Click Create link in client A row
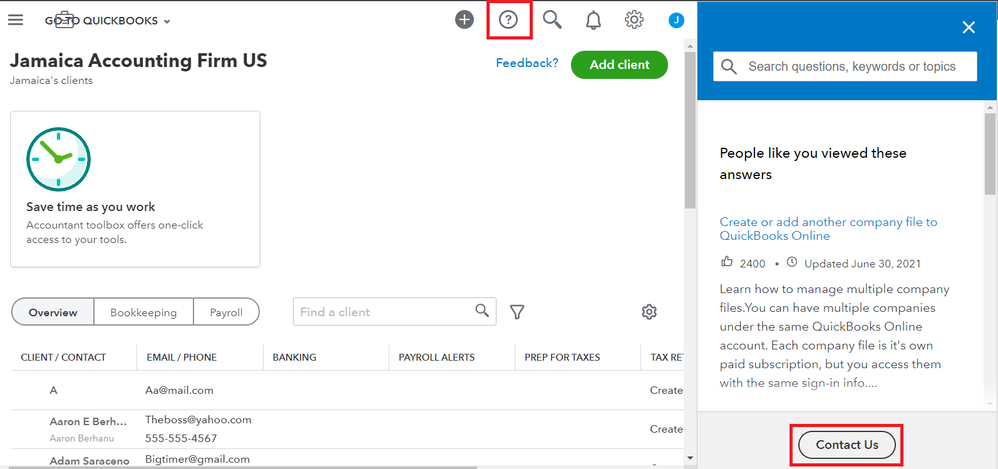Viewport: 998px width, 469px height. [x=666, y=390]
